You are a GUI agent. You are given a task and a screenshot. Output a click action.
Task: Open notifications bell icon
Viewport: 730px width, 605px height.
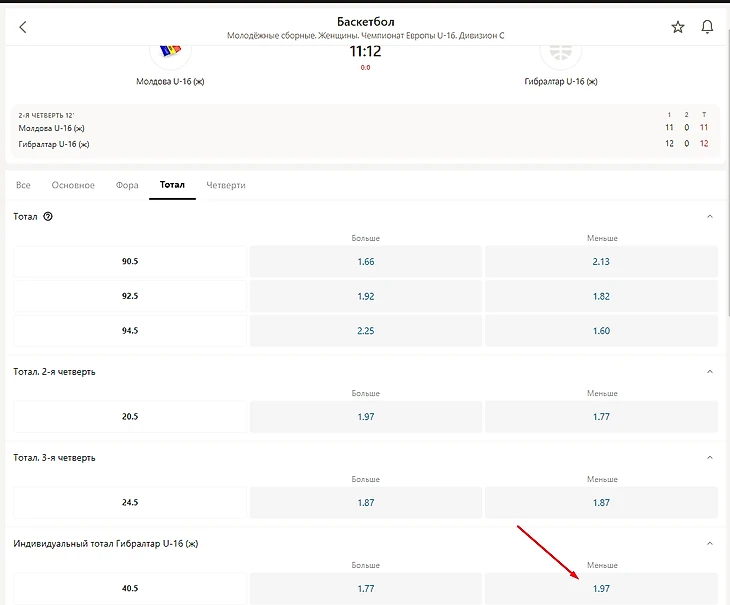[708, 27]
